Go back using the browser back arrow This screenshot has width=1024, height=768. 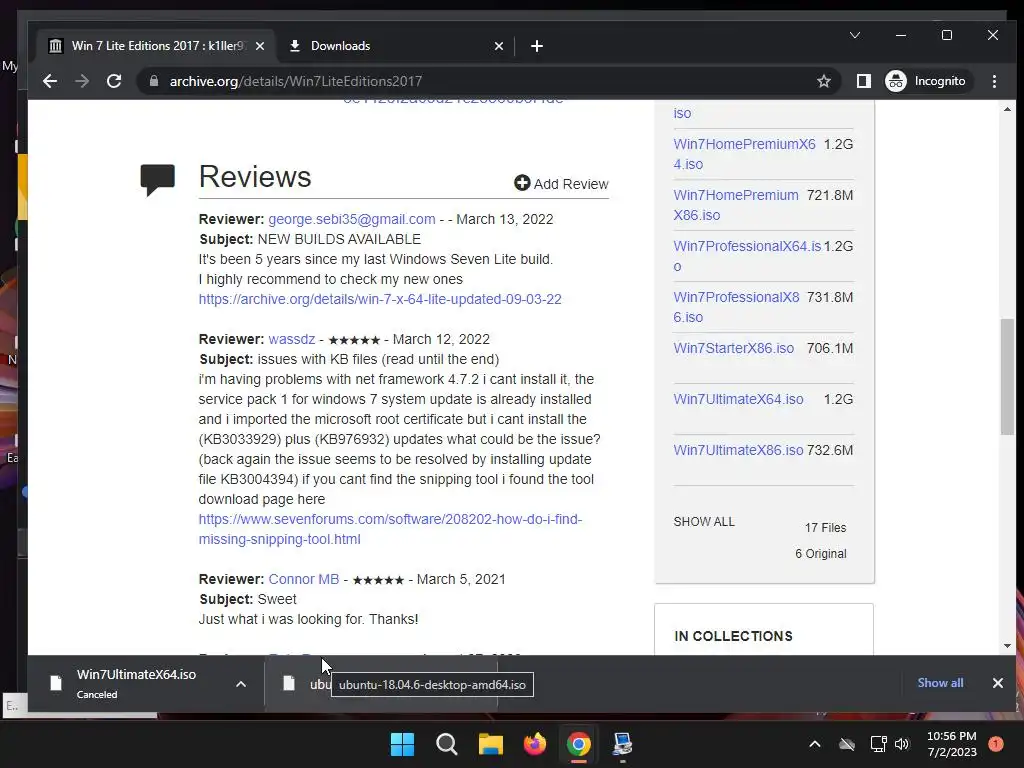coord(50,81)
